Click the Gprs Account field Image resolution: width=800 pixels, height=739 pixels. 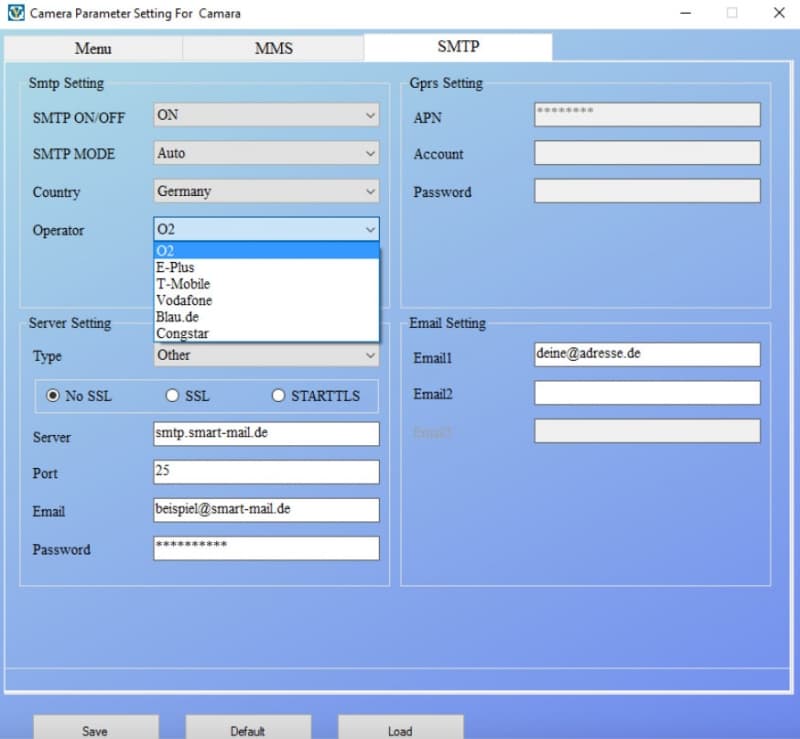coord(647,153)
